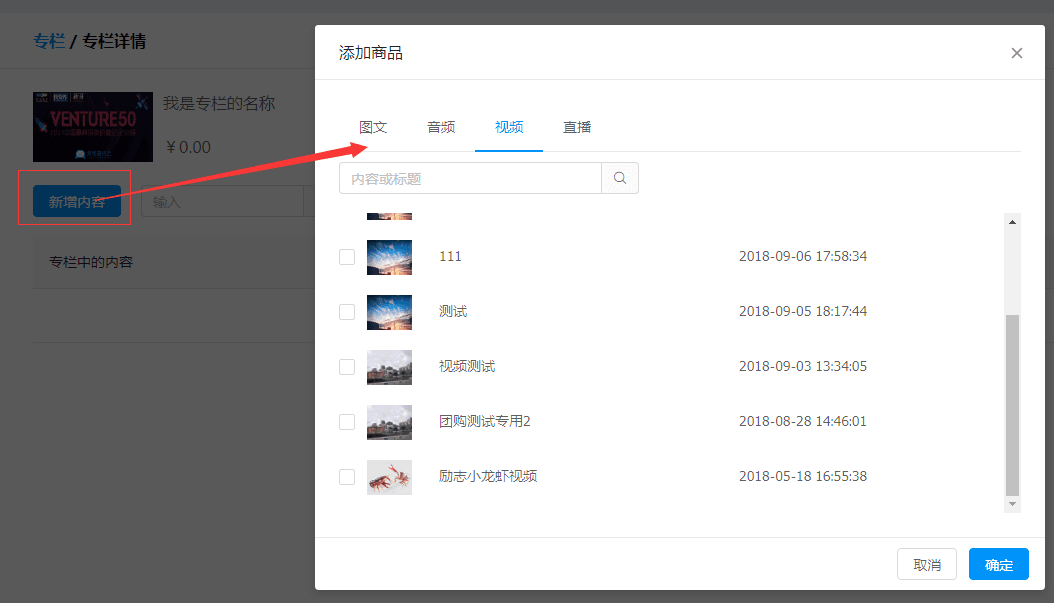Image resolution: width=1054 pixels, height=603 pixels.
Task: Check the box for item 111
Action: pos(347,257)
